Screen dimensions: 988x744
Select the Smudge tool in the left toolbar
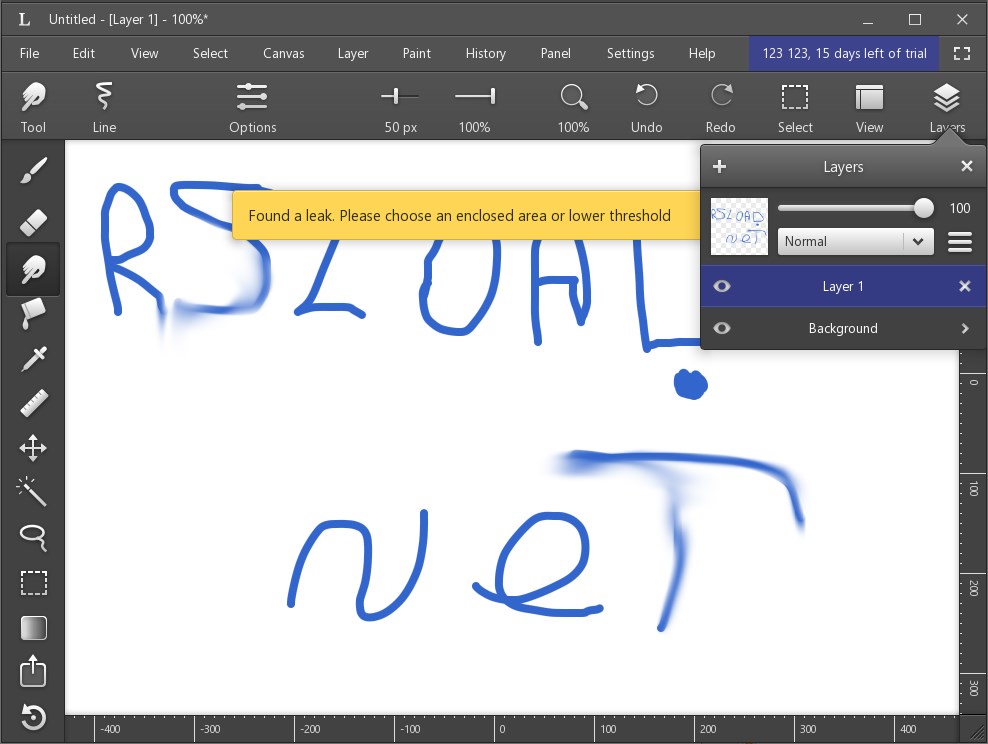(x=33, y=269)
